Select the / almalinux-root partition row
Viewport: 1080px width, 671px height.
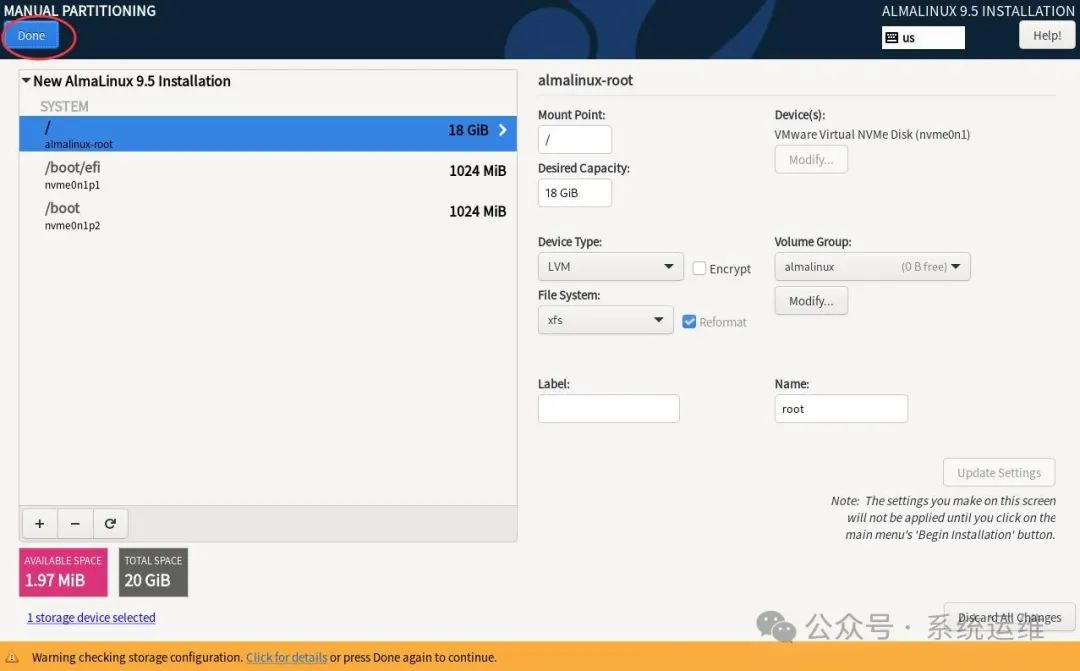point(268,134)
